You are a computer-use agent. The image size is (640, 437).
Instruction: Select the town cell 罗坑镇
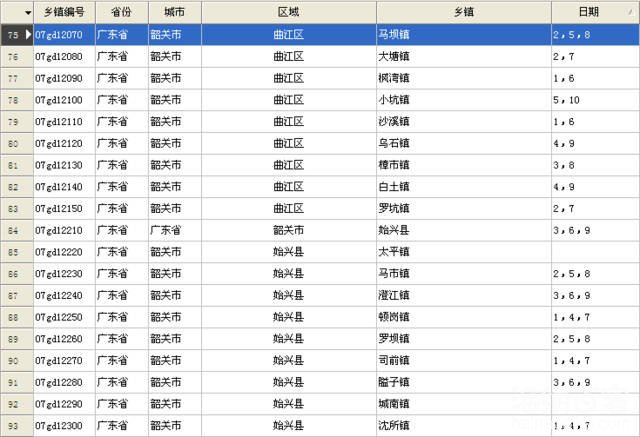tap(464, 209)
